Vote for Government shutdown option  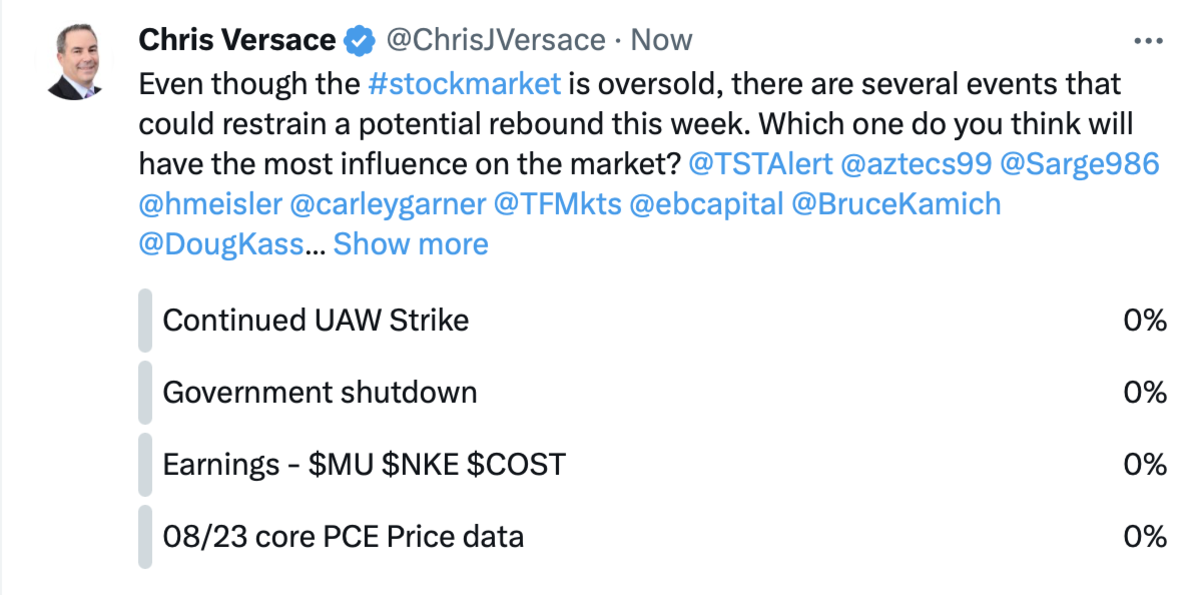320,392
